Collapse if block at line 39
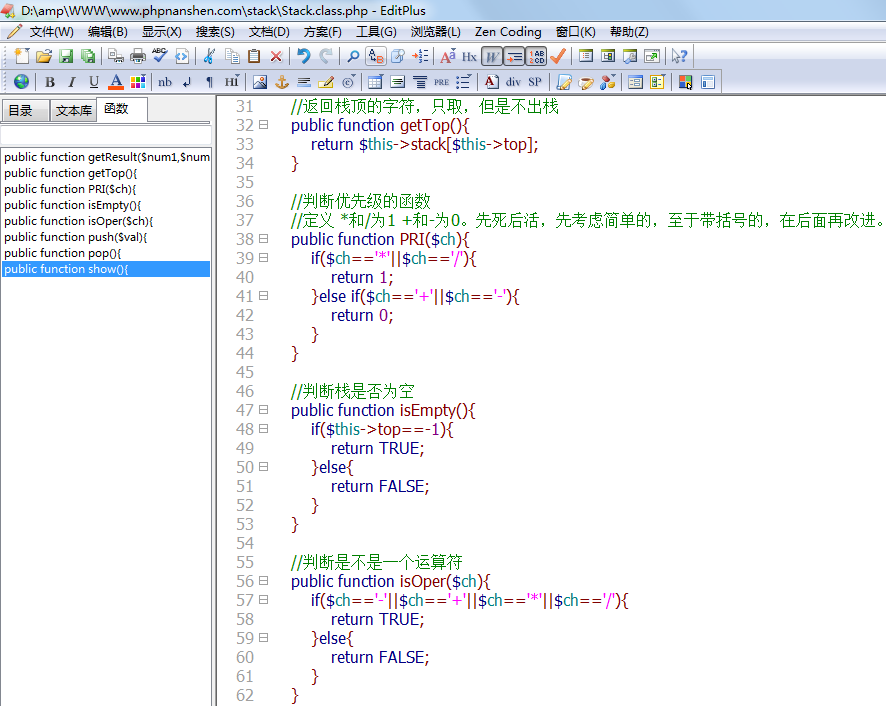 coord(263,258)
